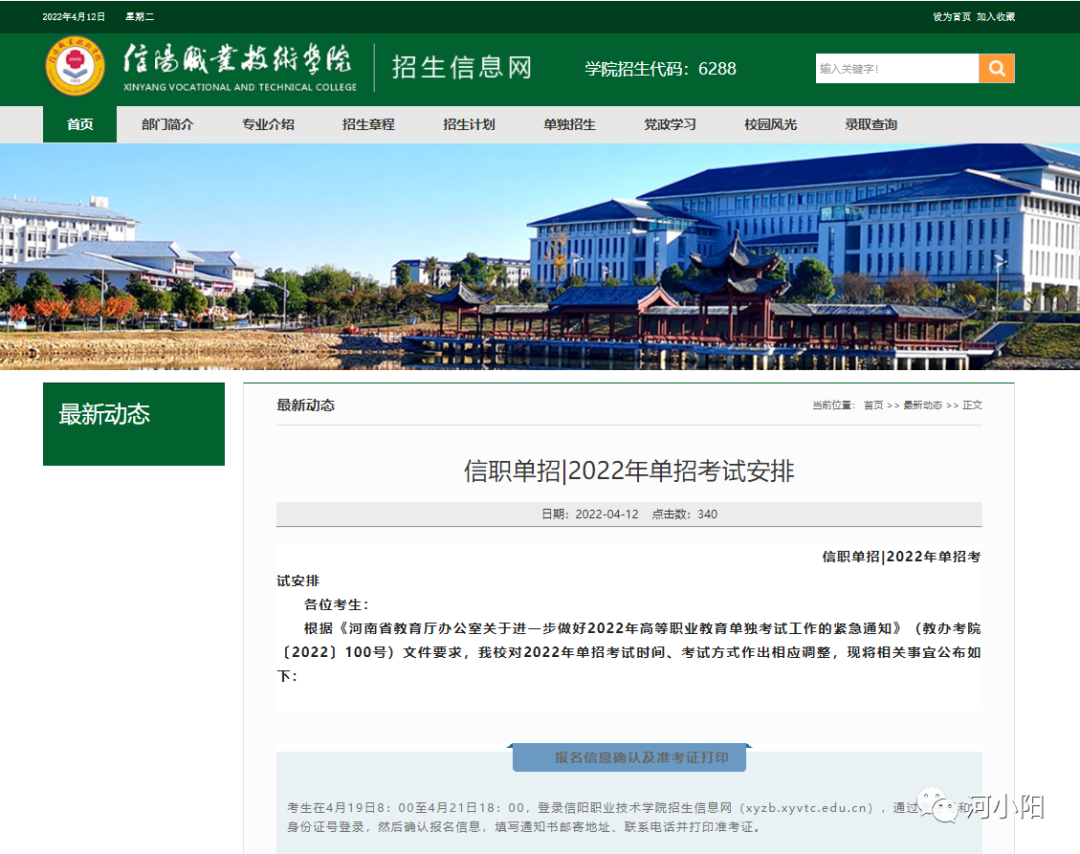Click the college emblem logo
The width and height of the screenshot is (1080, 854).
click(74, 68)
